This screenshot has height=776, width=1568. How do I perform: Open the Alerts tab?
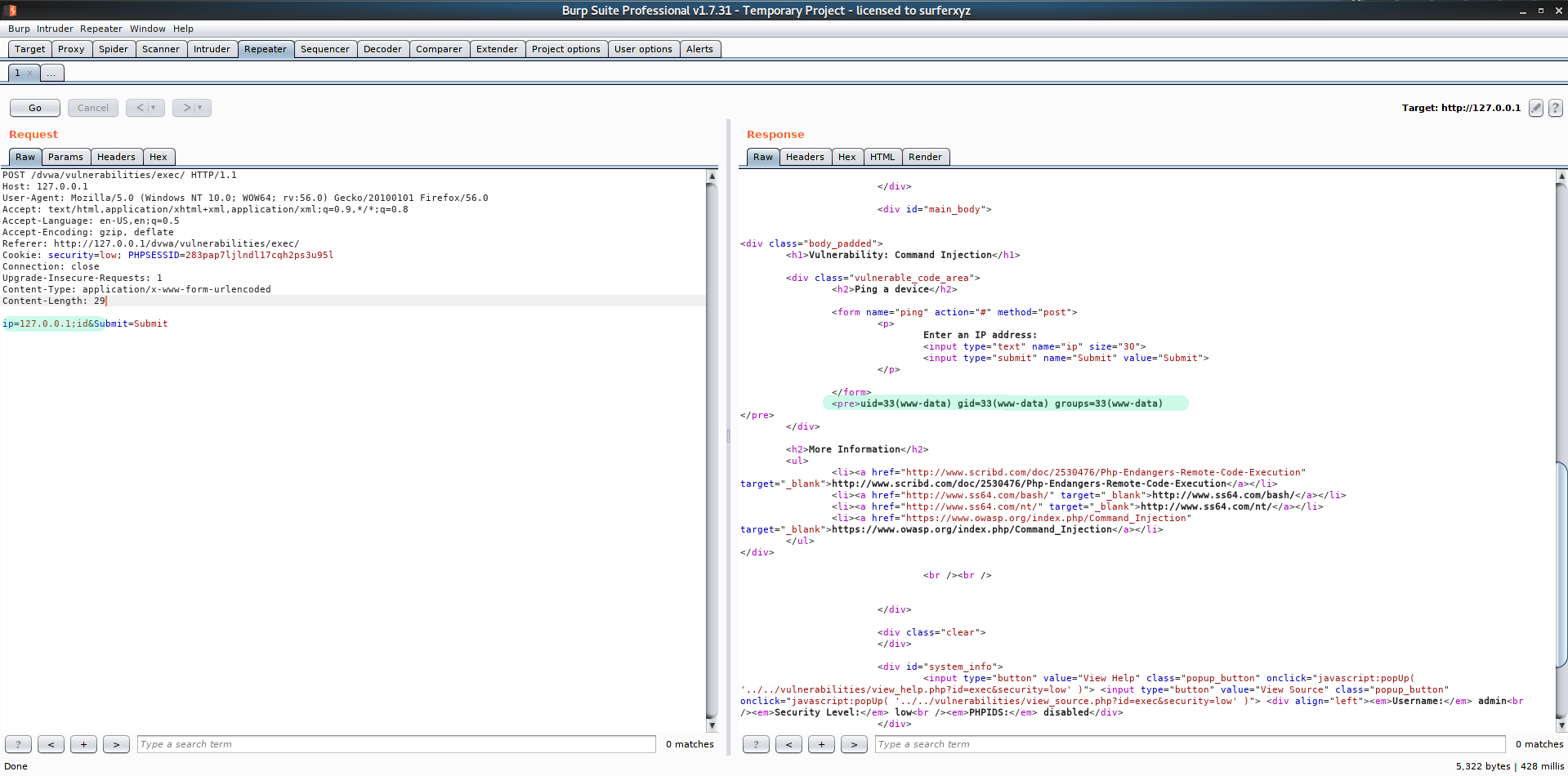[x=700, y=49]
